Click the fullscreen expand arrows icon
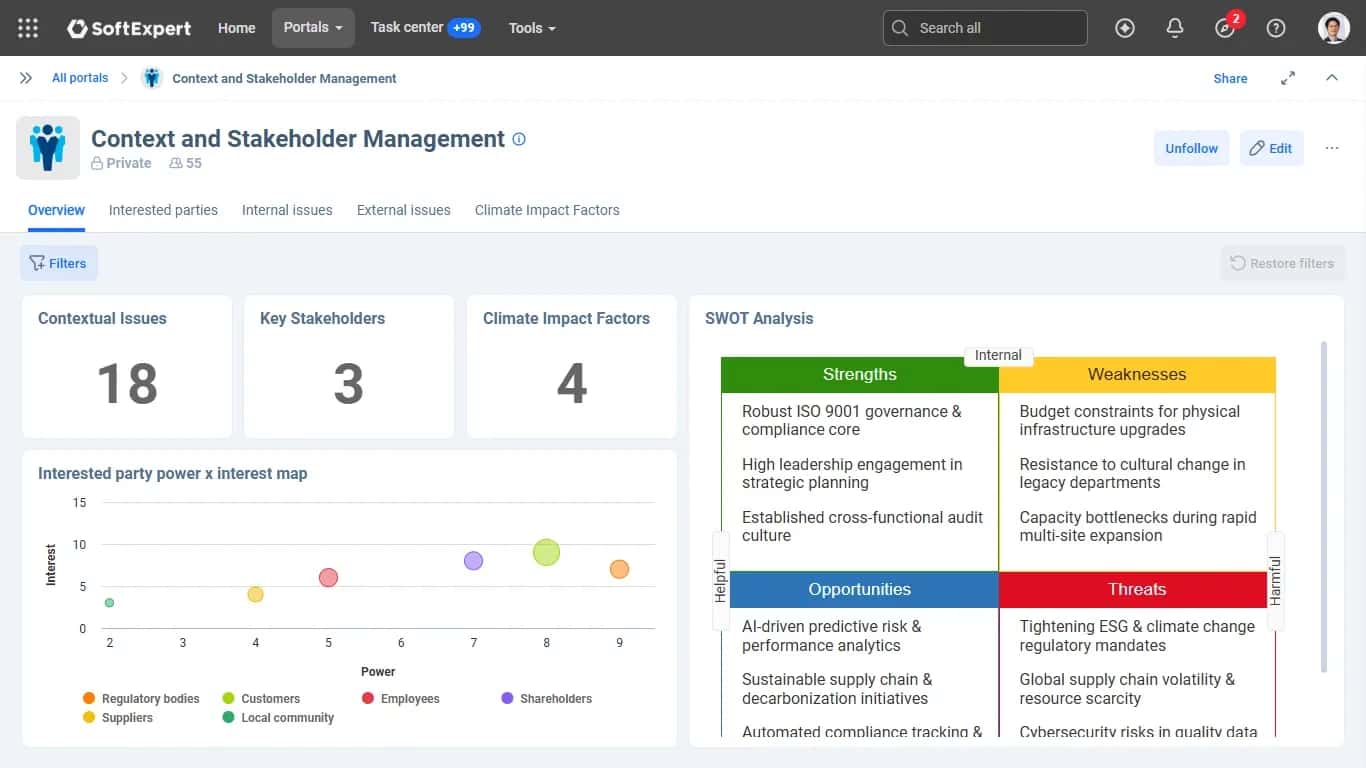 pos(1288,78)
